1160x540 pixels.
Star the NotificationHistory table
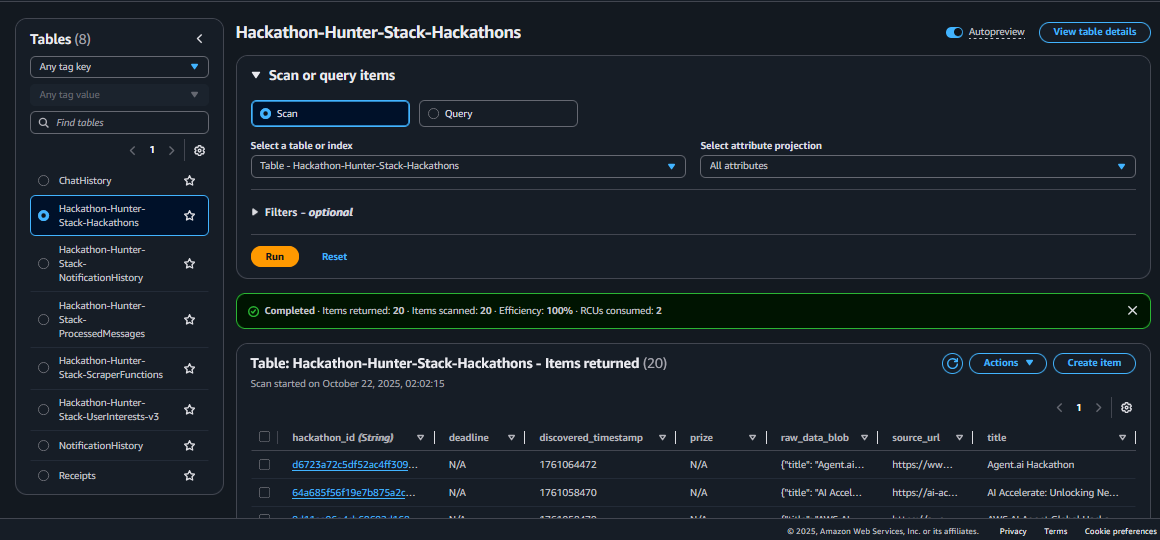tap(189, 446)
